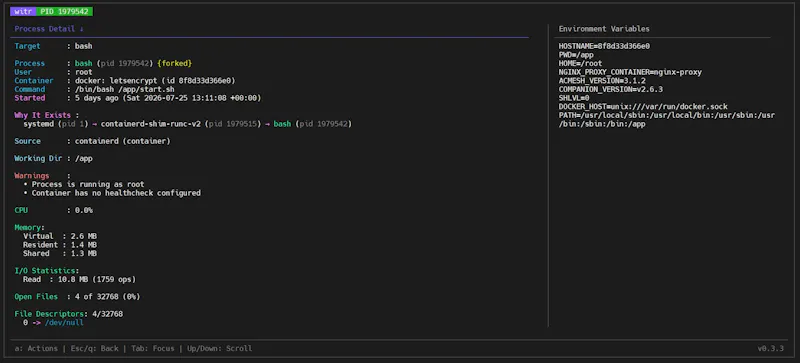Click the Virtual 2.6 MB row
The width and height of the screenshot is (800, 363).
click(x=60, y=236)
